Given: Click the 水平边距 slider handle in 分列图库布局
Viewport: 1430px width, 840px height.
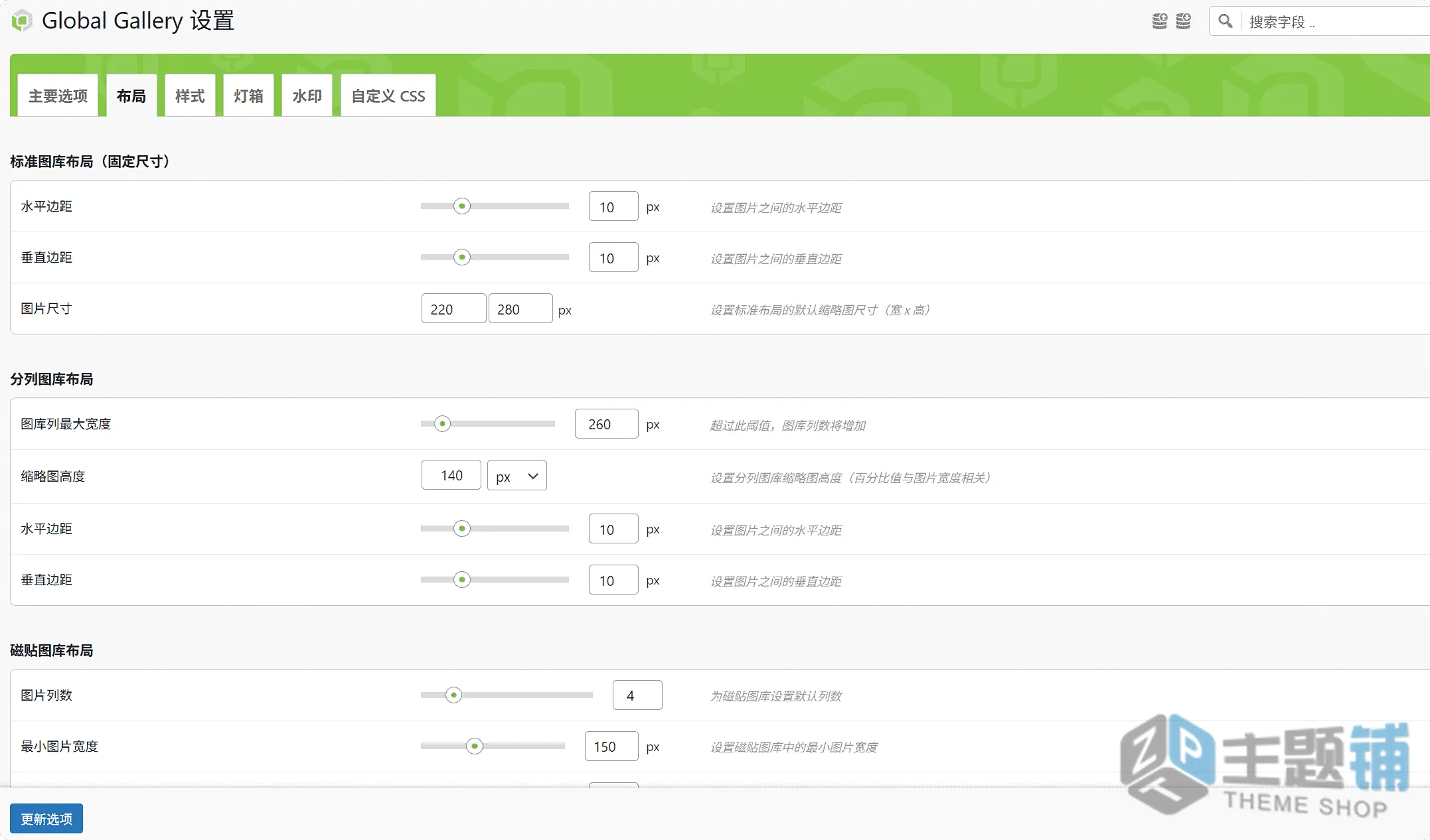Looking at the screenshot, I should (462, 529).
